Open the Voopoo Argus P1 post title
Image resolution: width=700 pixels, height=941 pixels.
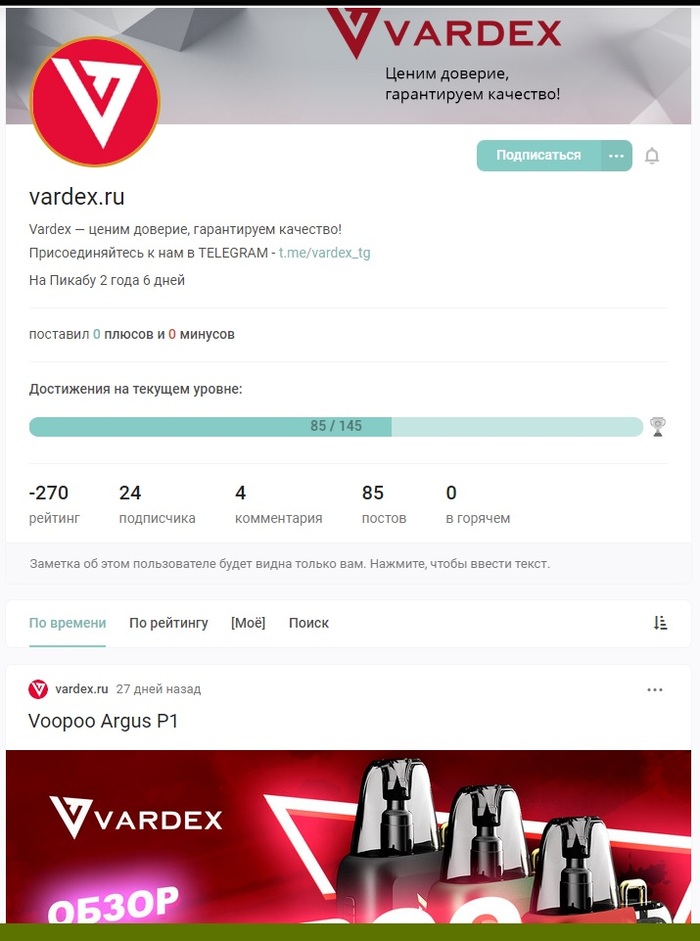tap(103, 721)
